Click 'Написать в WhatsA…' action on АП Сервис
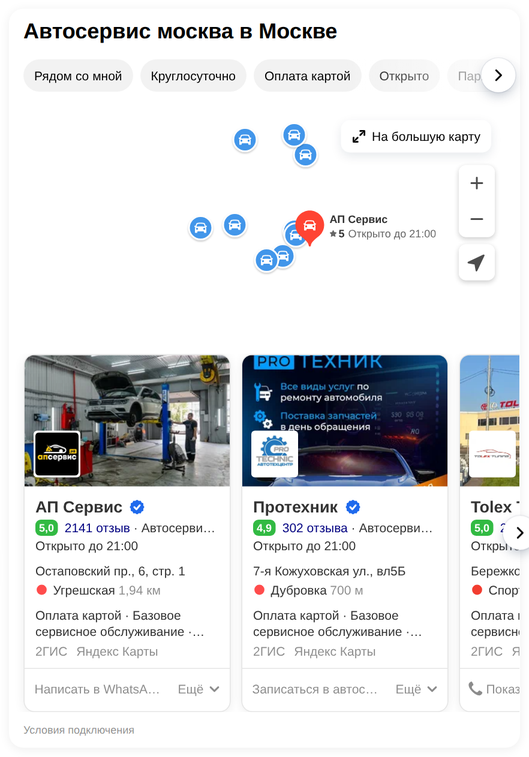The image size is (529, 757). tap(97, 689)
